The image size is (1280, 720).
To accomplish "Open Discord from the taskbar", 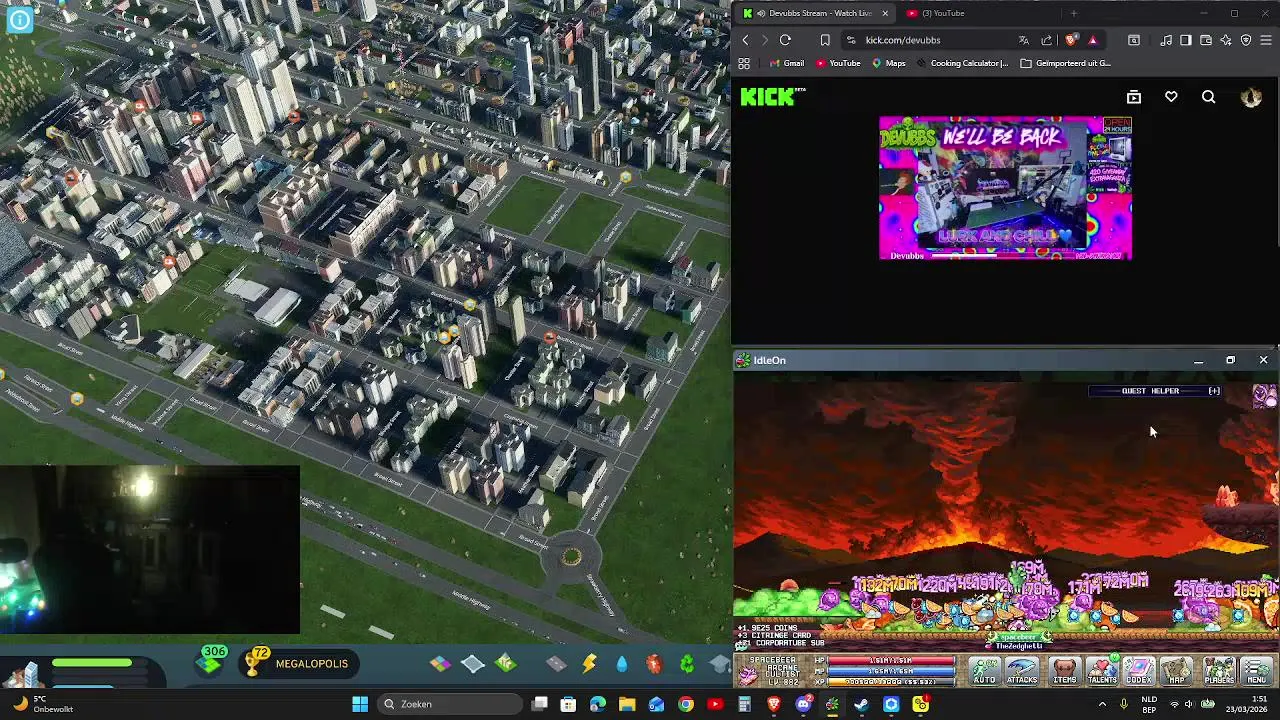I will click(x=802, y=704).
